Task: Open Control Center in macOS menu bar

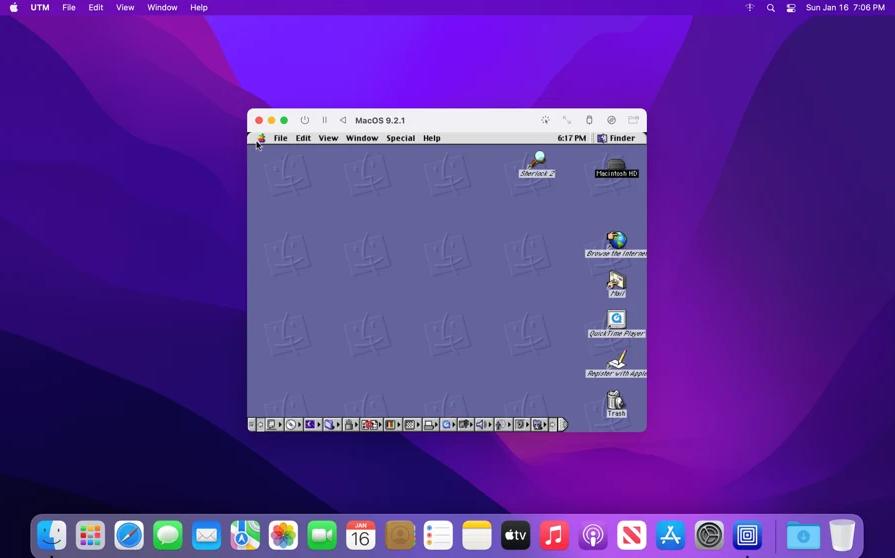Action: pyautogui.click(x=791, y=8)
